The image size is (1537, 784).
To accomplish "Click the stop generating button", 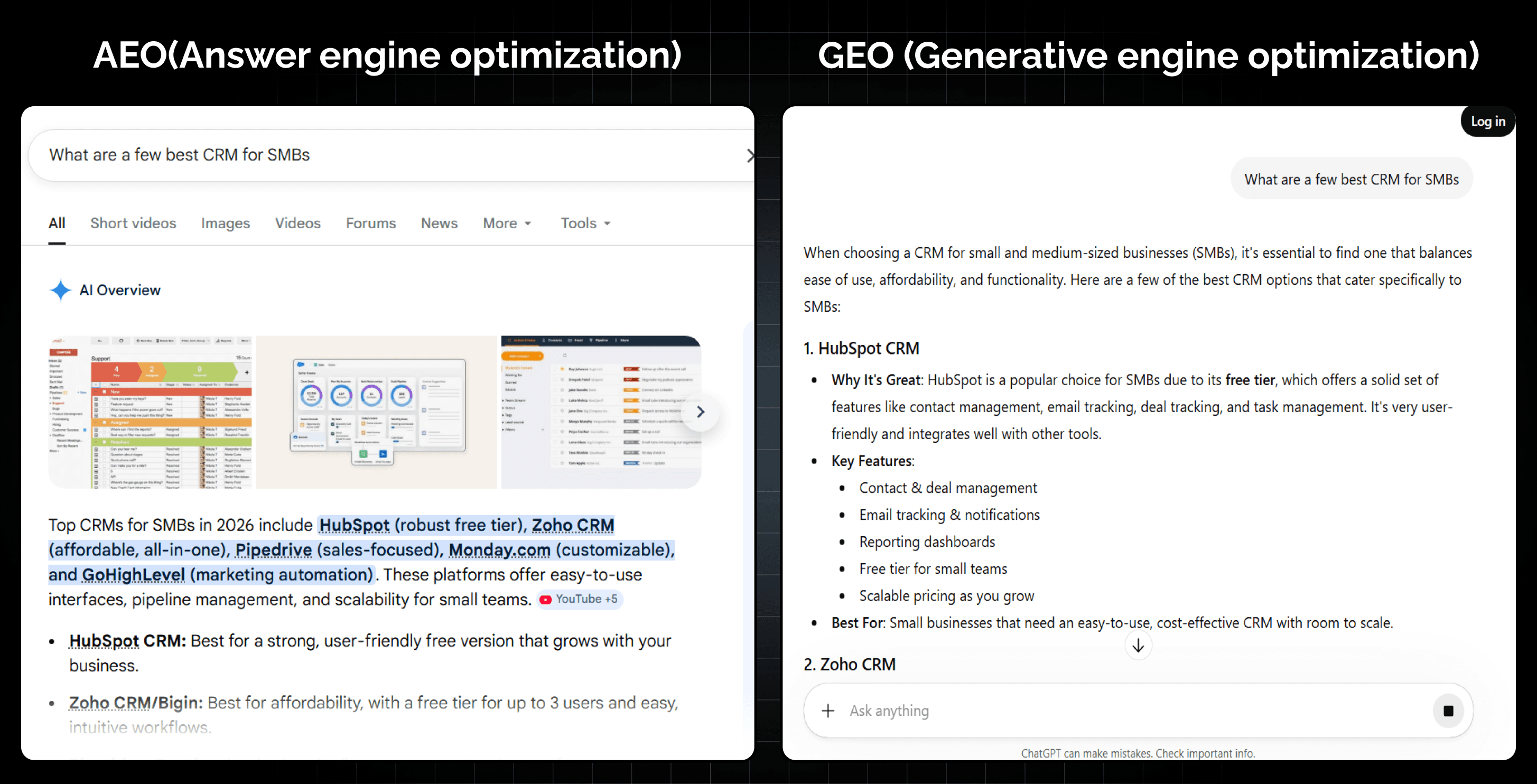I will (1448, 711).
